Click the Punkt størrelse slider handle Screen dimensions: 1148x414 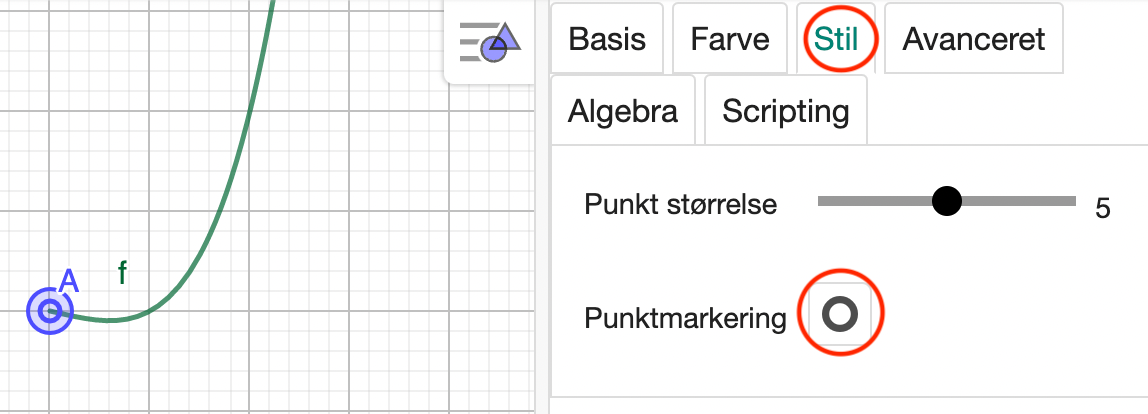947,201
